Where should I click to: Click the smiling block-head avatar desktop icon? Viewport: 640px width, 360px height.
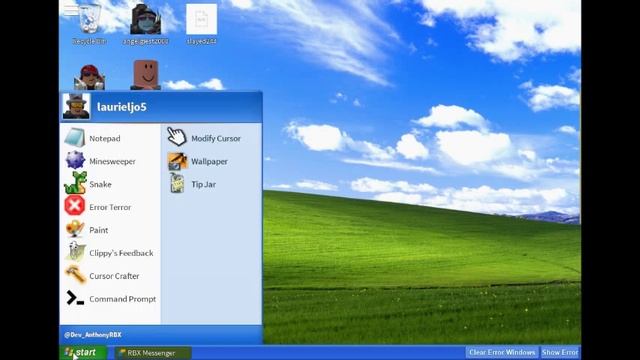click(146, 75)
